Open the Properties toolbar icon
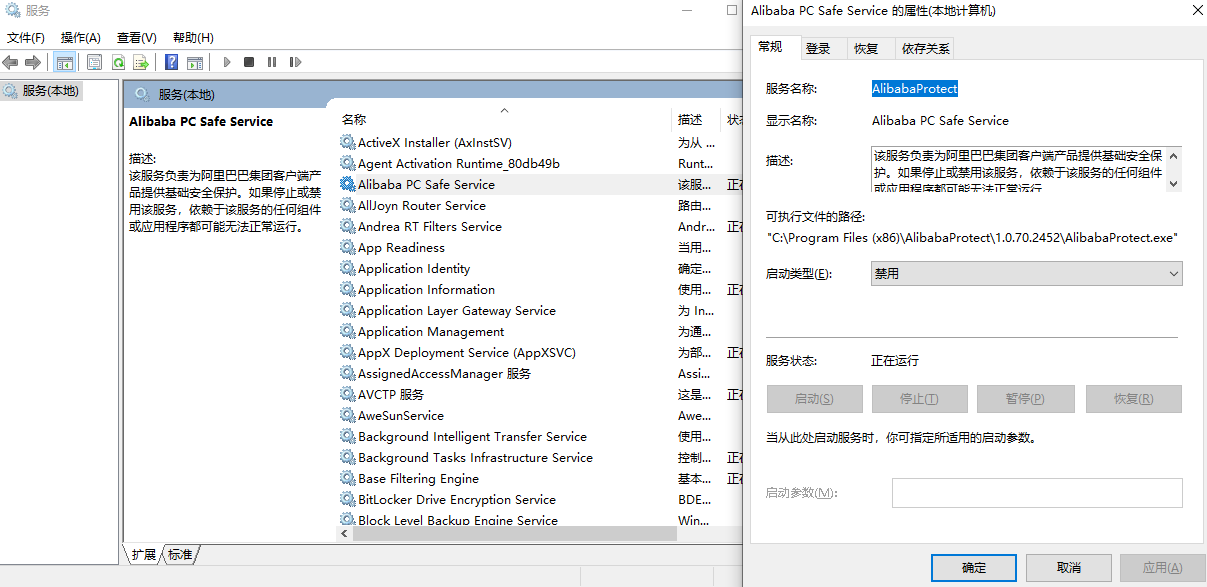This screenshot has width=1207, height=587. click(94, 62)
